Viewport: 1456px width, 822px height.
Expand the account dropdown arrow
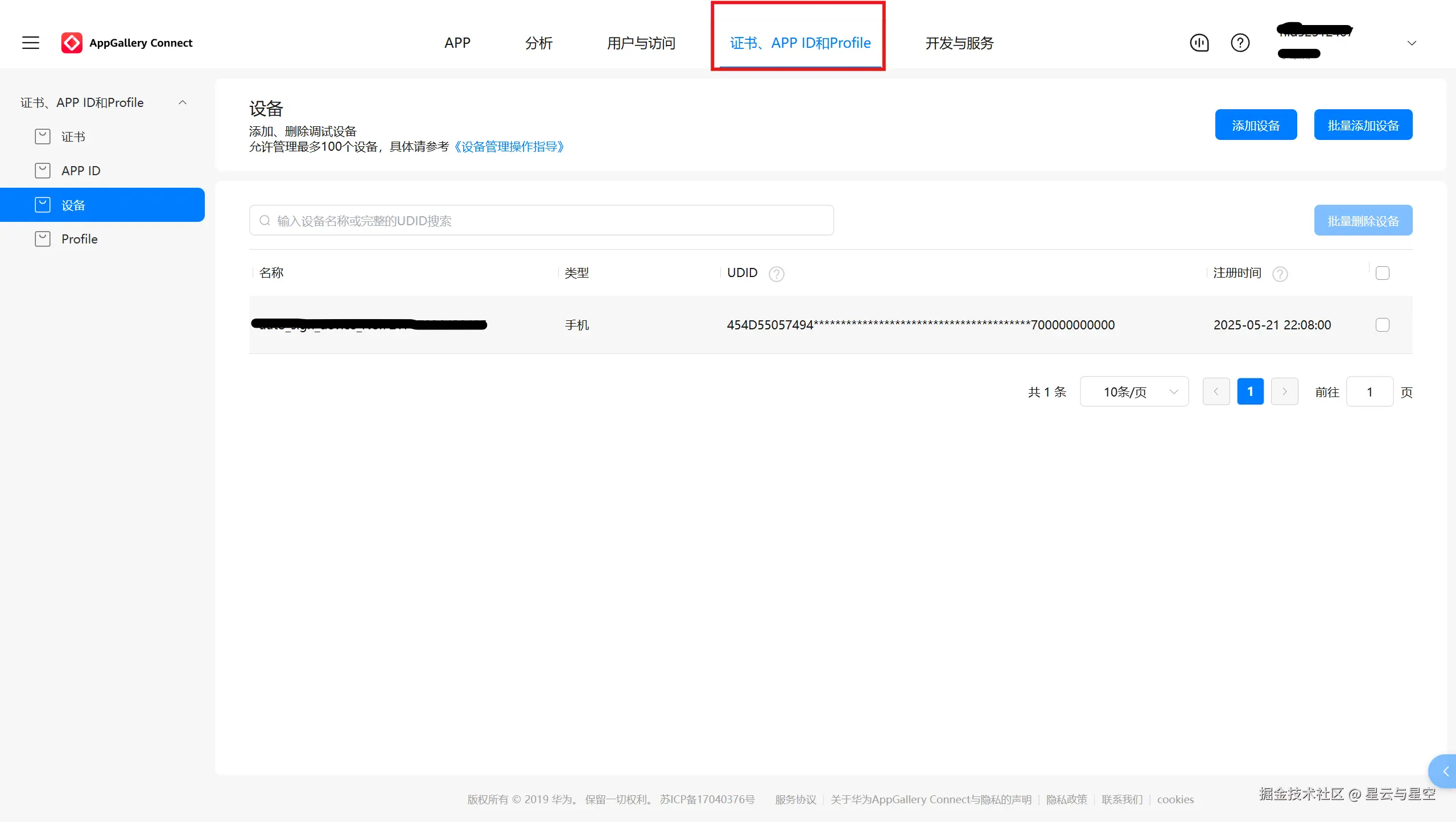point(1412,43)
